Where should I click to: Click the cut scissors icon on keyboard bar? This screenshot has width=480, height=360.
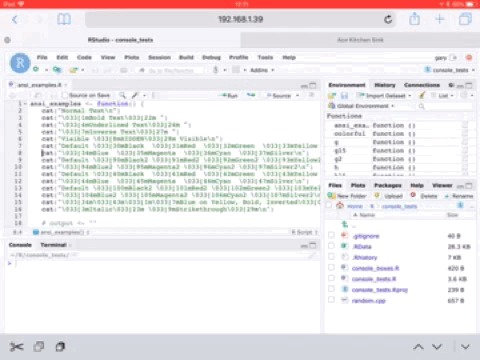coord(17,347)
